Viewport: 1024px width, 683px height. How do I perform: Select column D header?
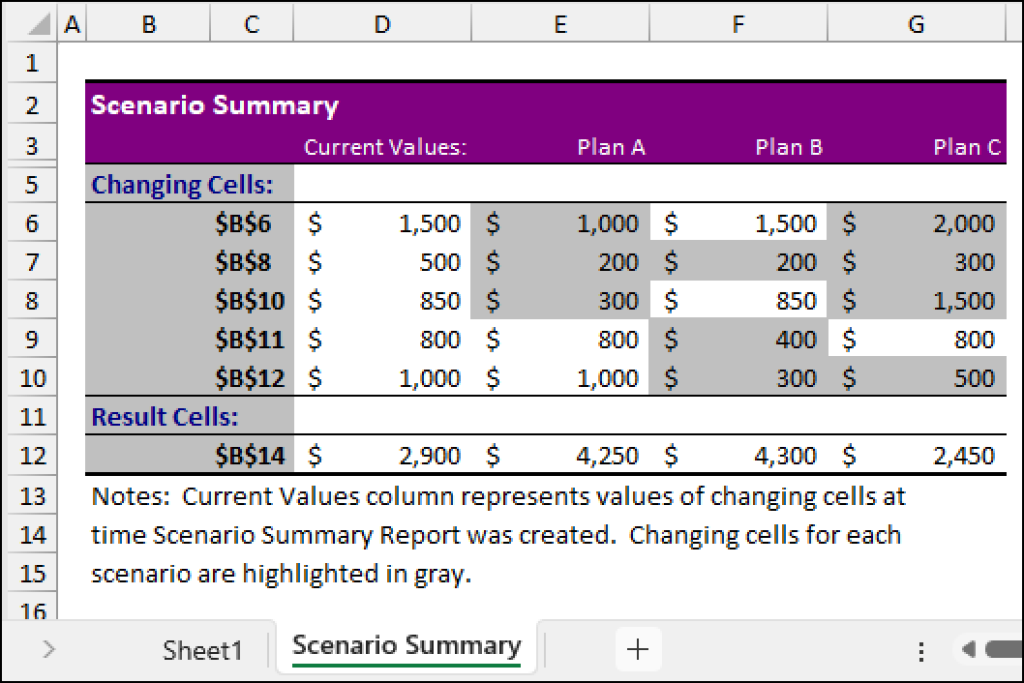[x=382, y=24]
